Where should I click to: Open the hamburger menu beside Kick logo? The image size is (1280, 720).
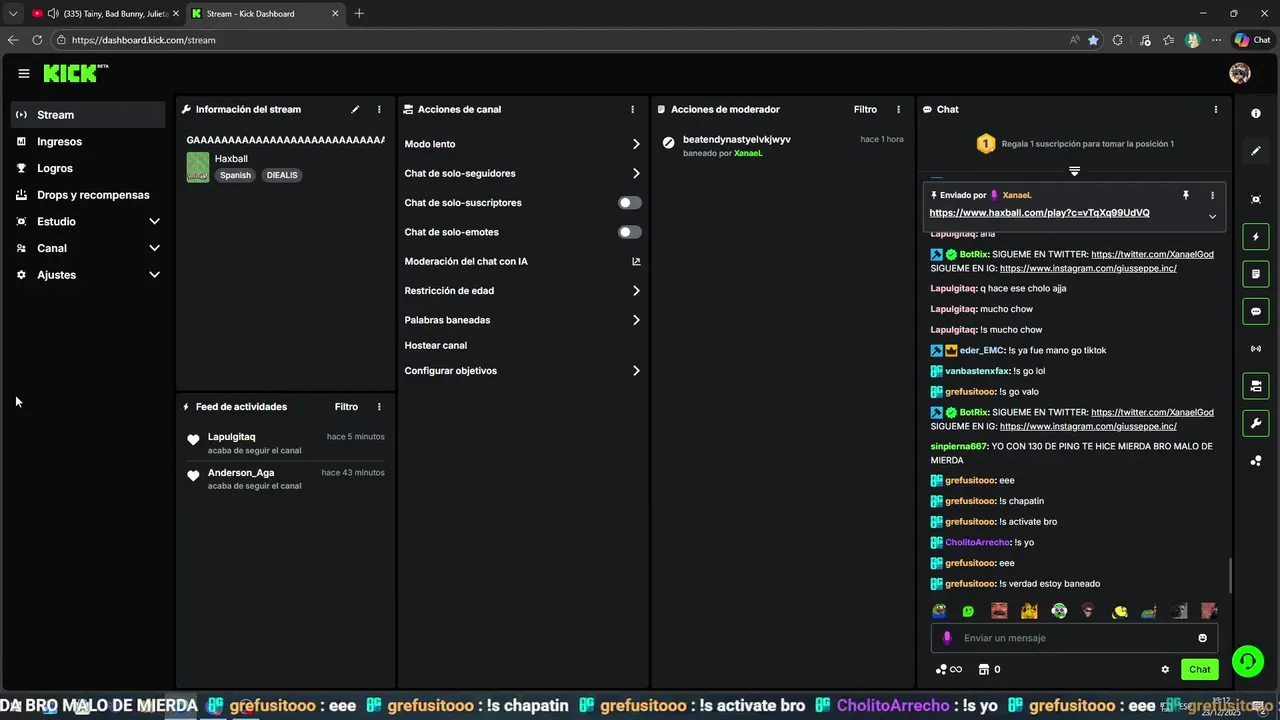pos(23,73)
